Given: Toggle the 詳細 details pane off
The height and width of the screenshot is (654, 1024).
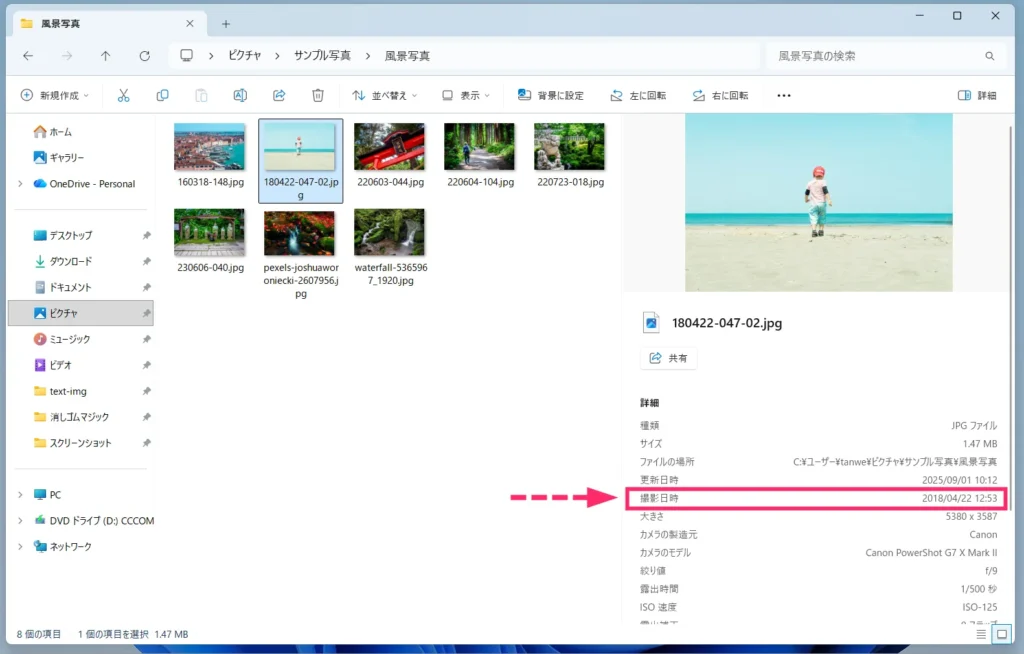Looking at the screenshot, I should (x=977, y=95).
